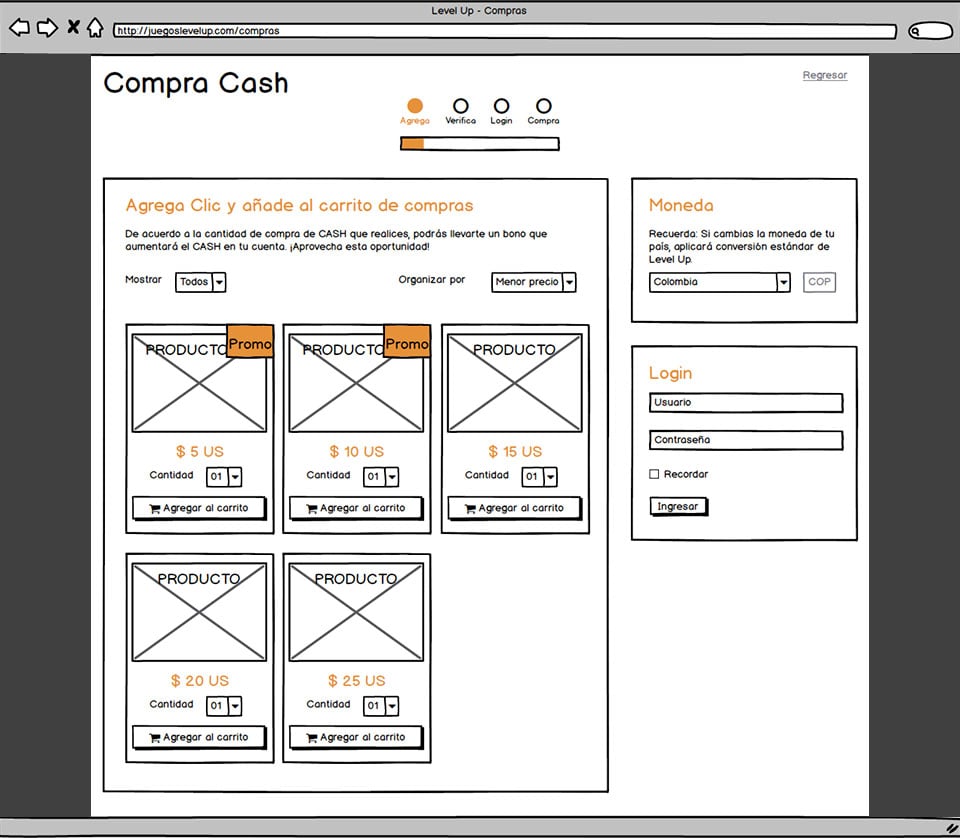Click the browser forward arrow icon
960x838 pixels.
point(47,28)
